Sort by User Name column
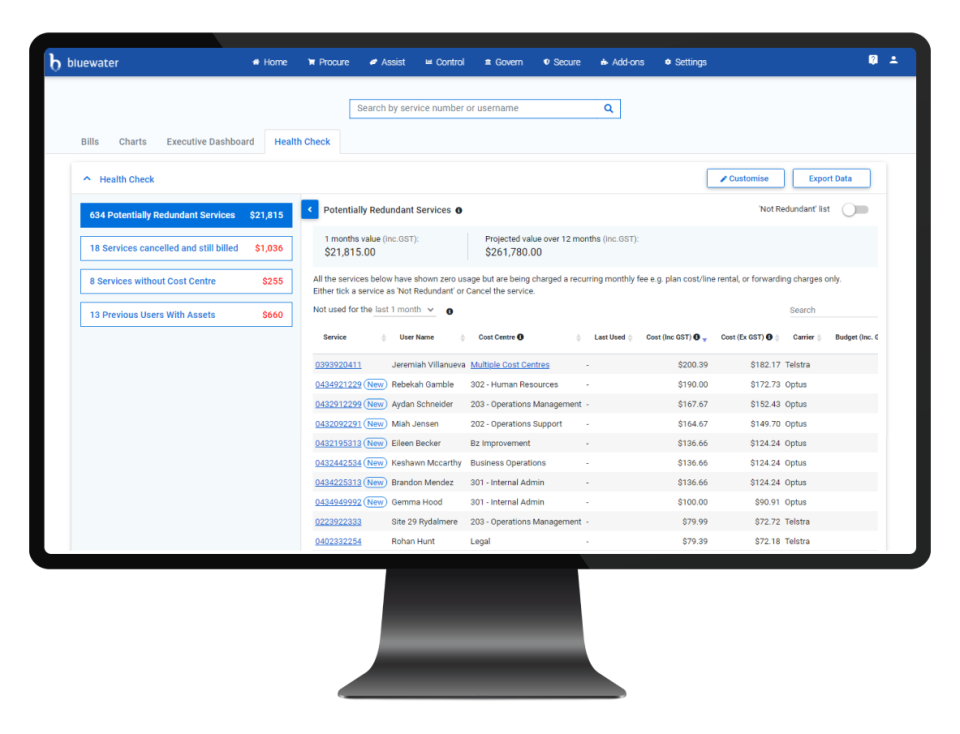The height and width of the screenshot is (734, 960). (x=463, y=337)
